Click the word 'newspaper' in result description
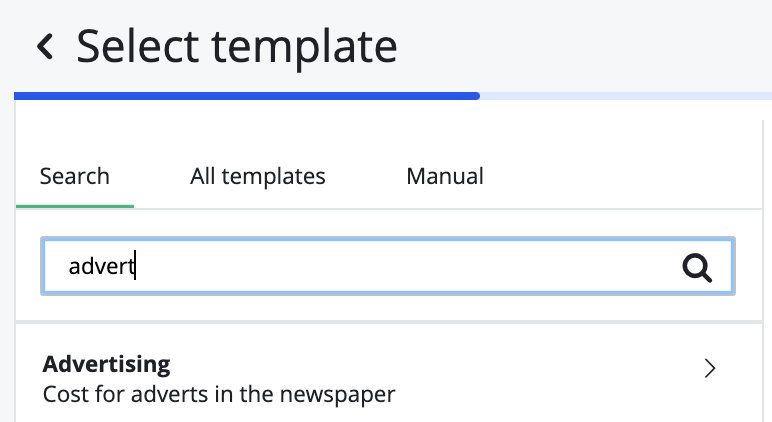This screenshot has width=772, height=422. point(341,394)
